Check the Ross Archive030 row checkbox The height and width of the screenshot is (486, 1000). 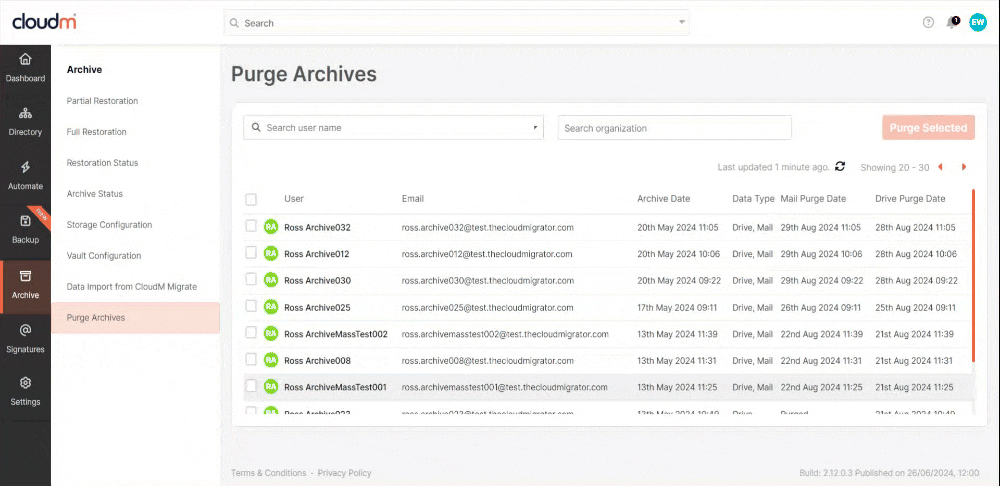(251, 279)
